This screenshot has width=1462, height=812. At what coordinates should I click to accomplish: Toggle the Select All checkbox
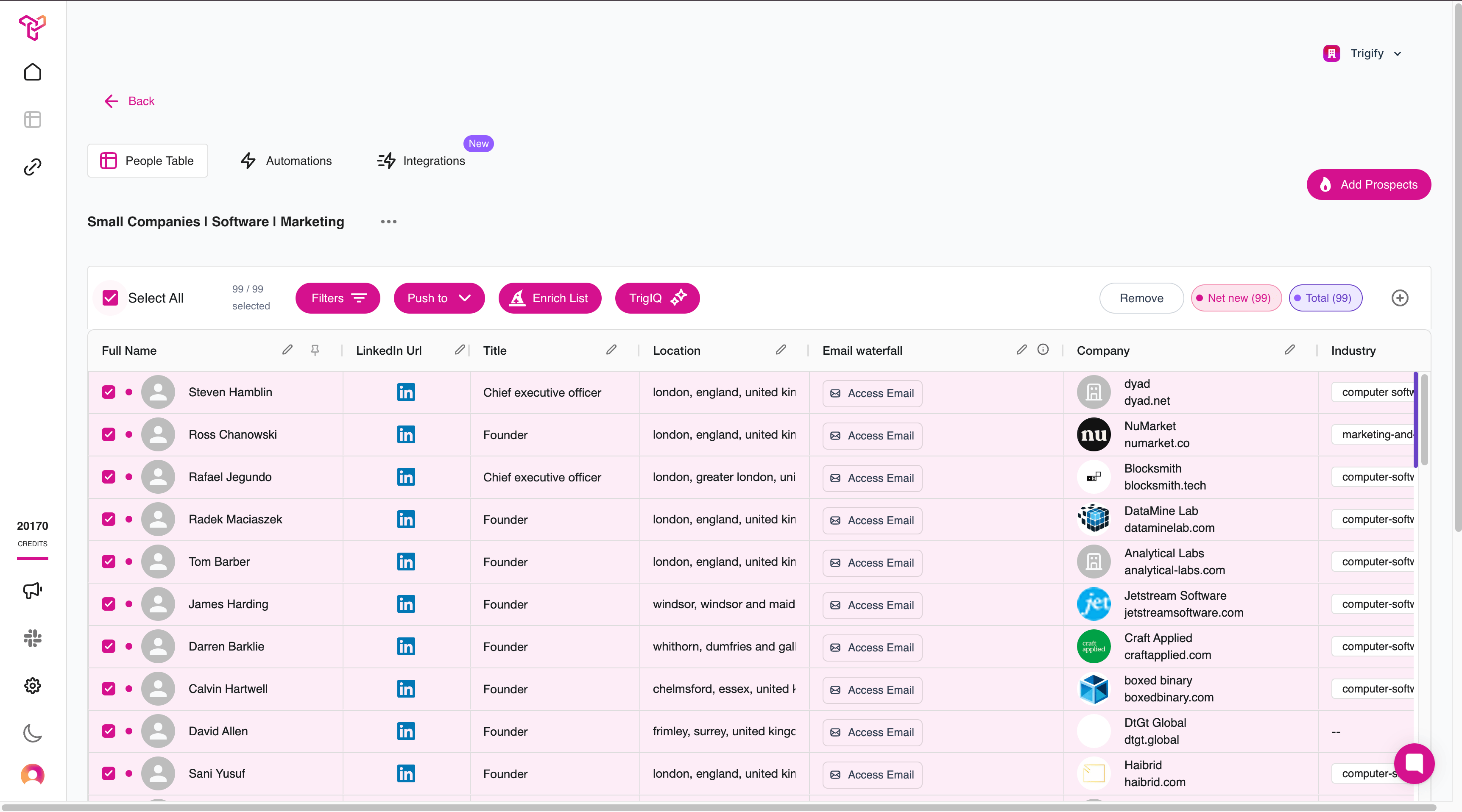[110, 298]
